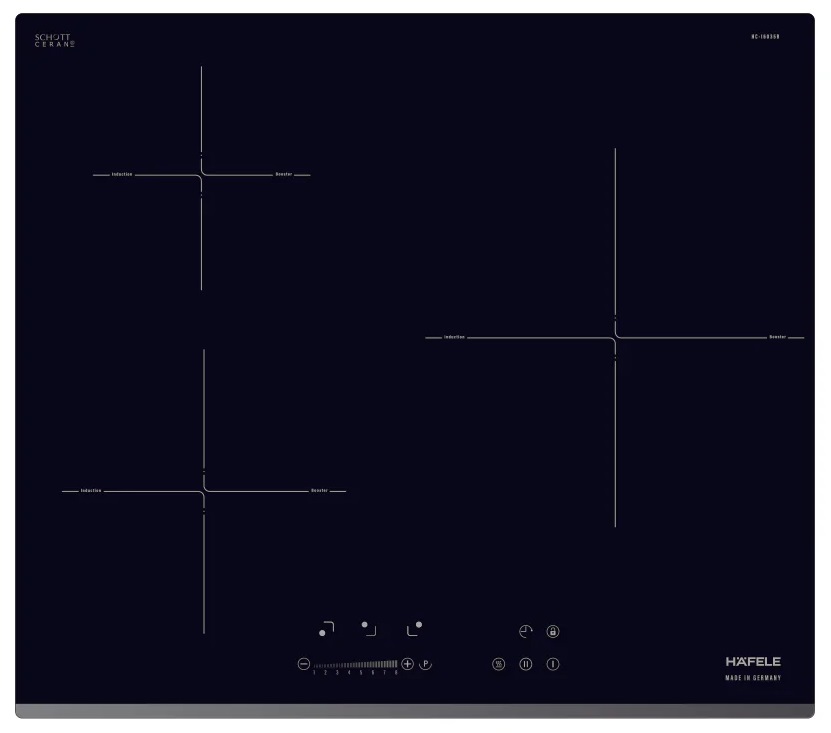Click the Booster label of the right zone
Image resolution: width=831 pixels, height=733 pixels.
tap(777, 337)
